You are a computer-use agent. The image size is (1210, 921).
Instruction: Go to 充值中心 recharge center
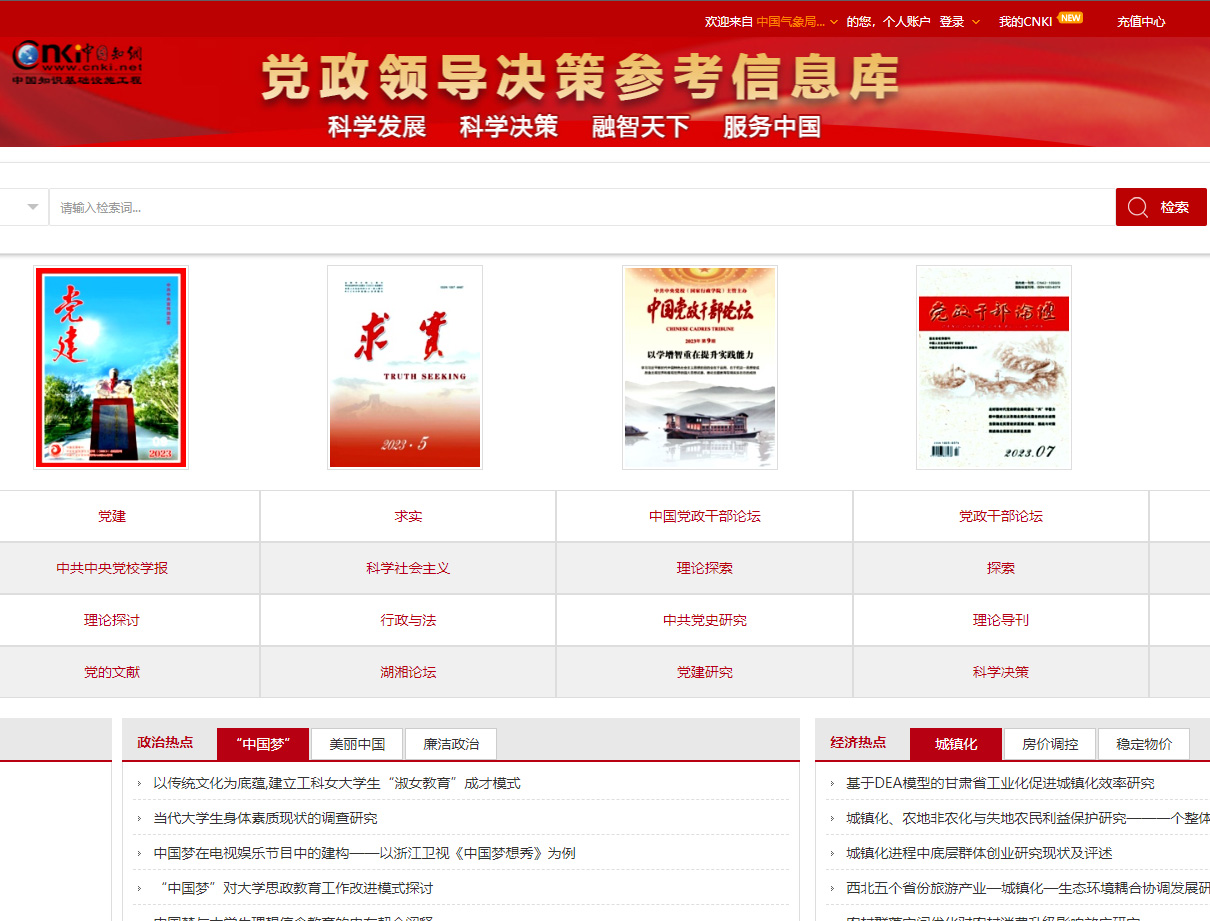(1141, 22)
